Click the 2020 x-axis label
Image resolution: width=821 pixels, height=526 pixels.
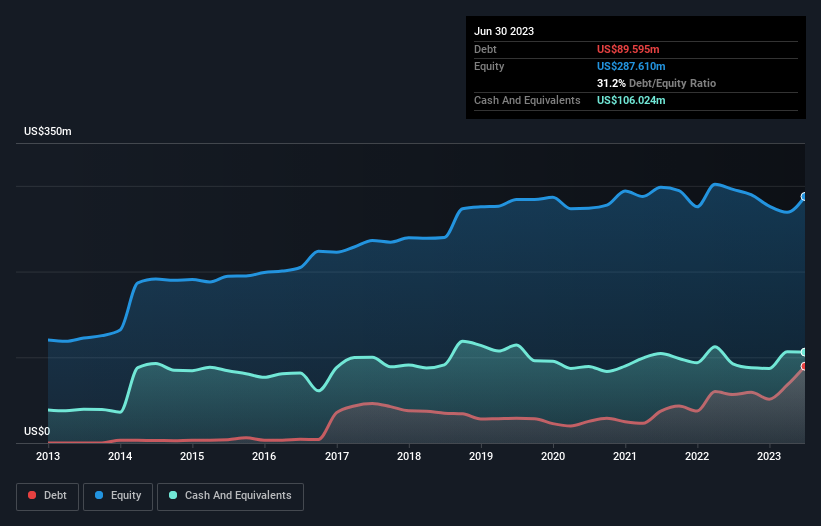coord(553,456)
